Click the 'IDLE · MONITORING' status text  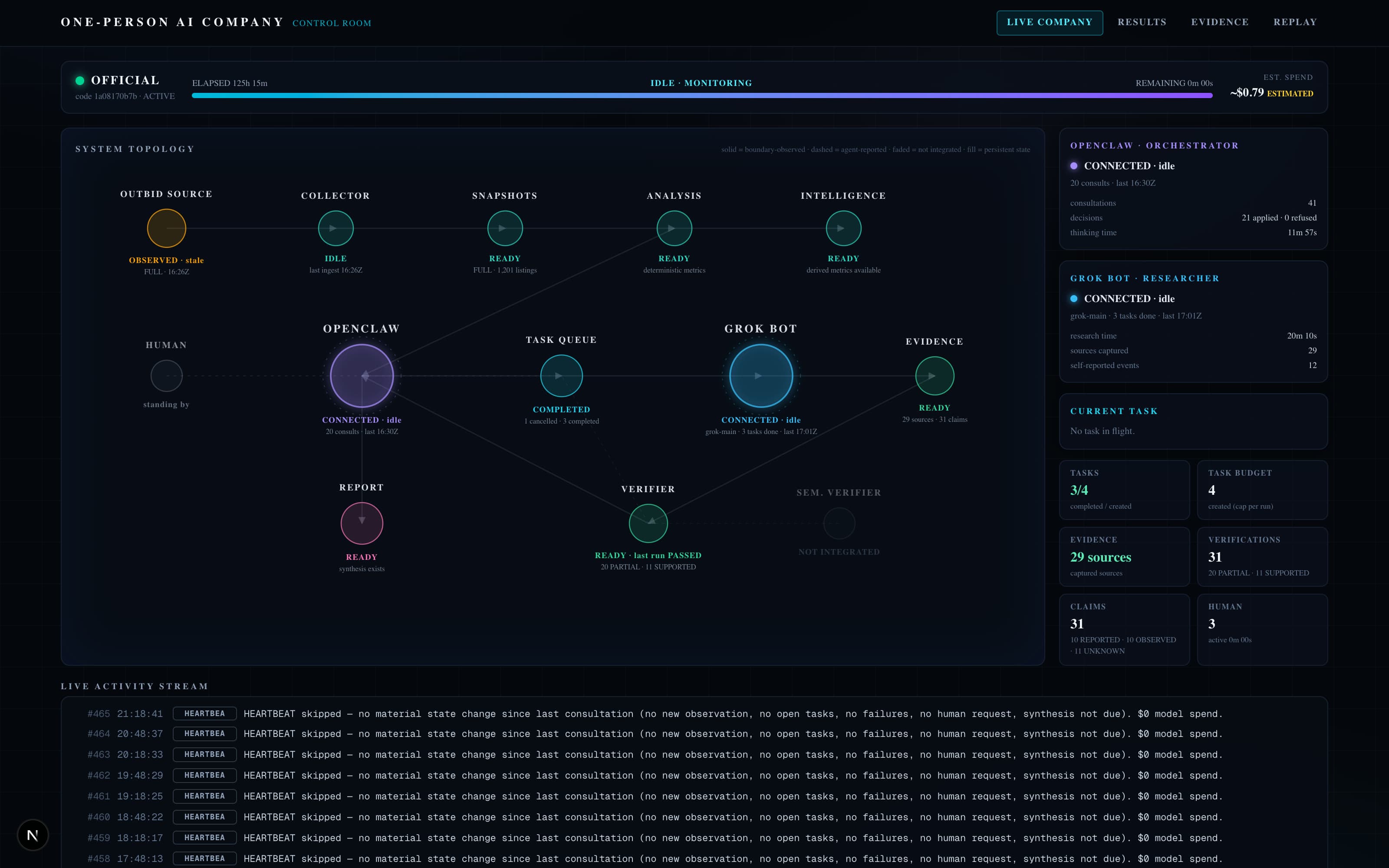point(701,83)
